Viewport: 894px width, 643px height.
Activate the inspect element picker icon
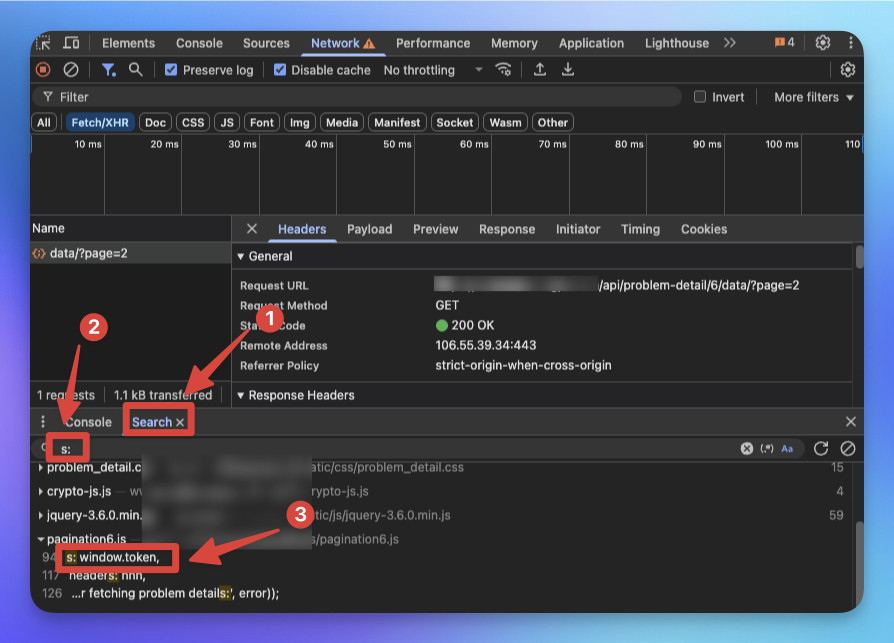(x=43, y=43)
